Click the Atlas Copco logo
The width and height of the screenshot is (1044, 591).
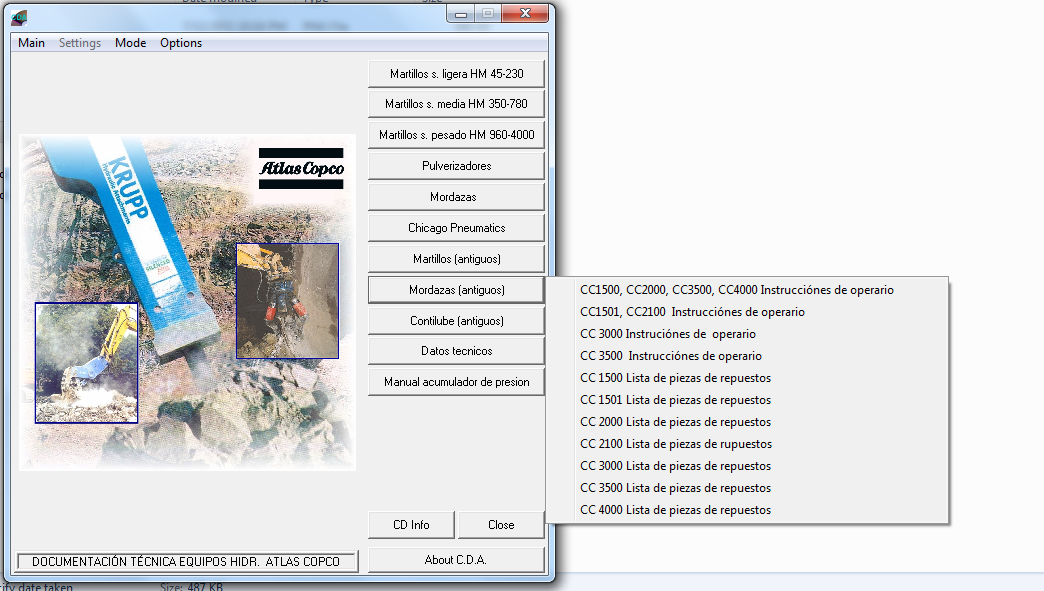tap(301, 168)
